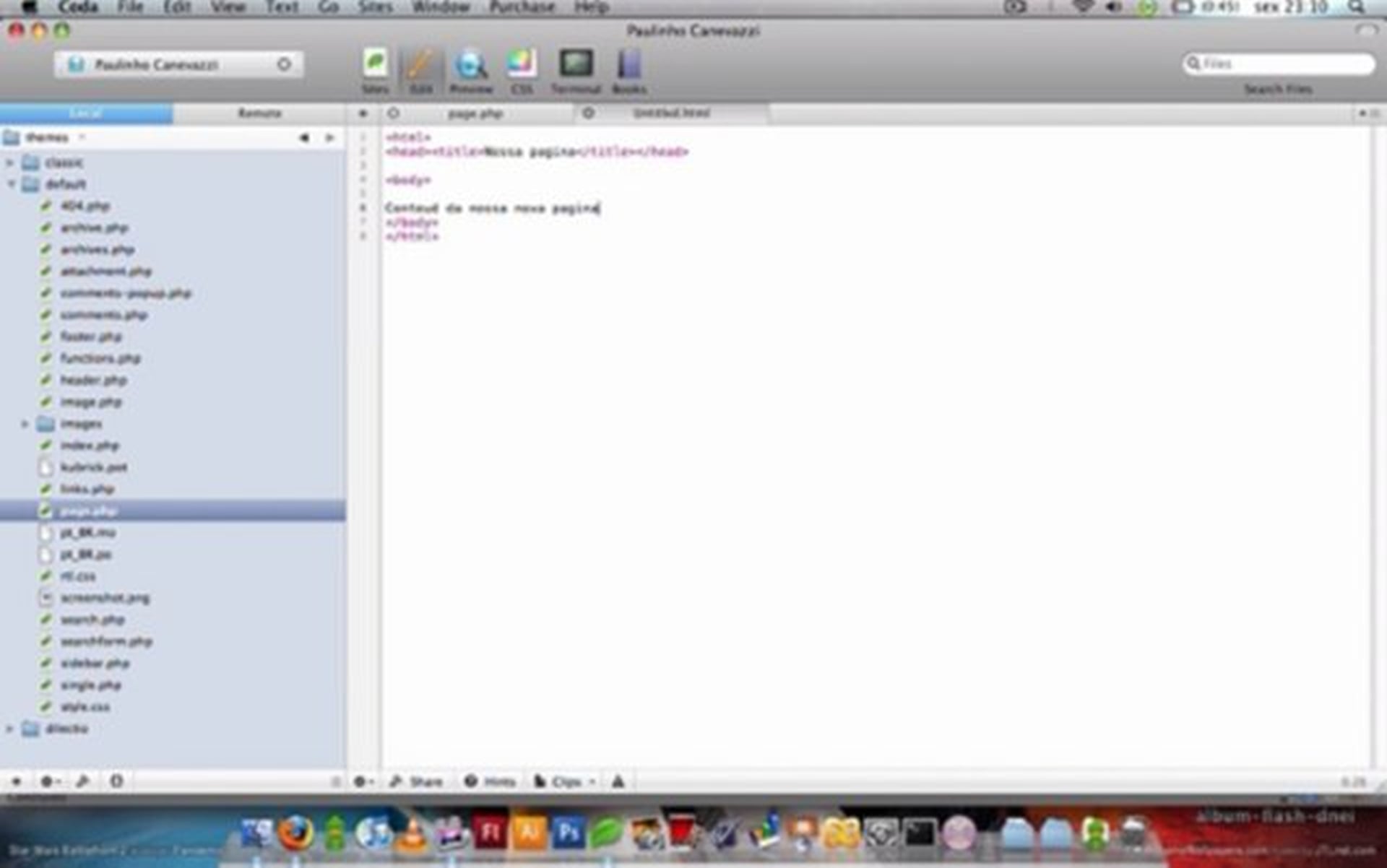Open the Books reference from toolbar
The height and width of the screenshot is (868, 1387).
[x=629, y=71]
